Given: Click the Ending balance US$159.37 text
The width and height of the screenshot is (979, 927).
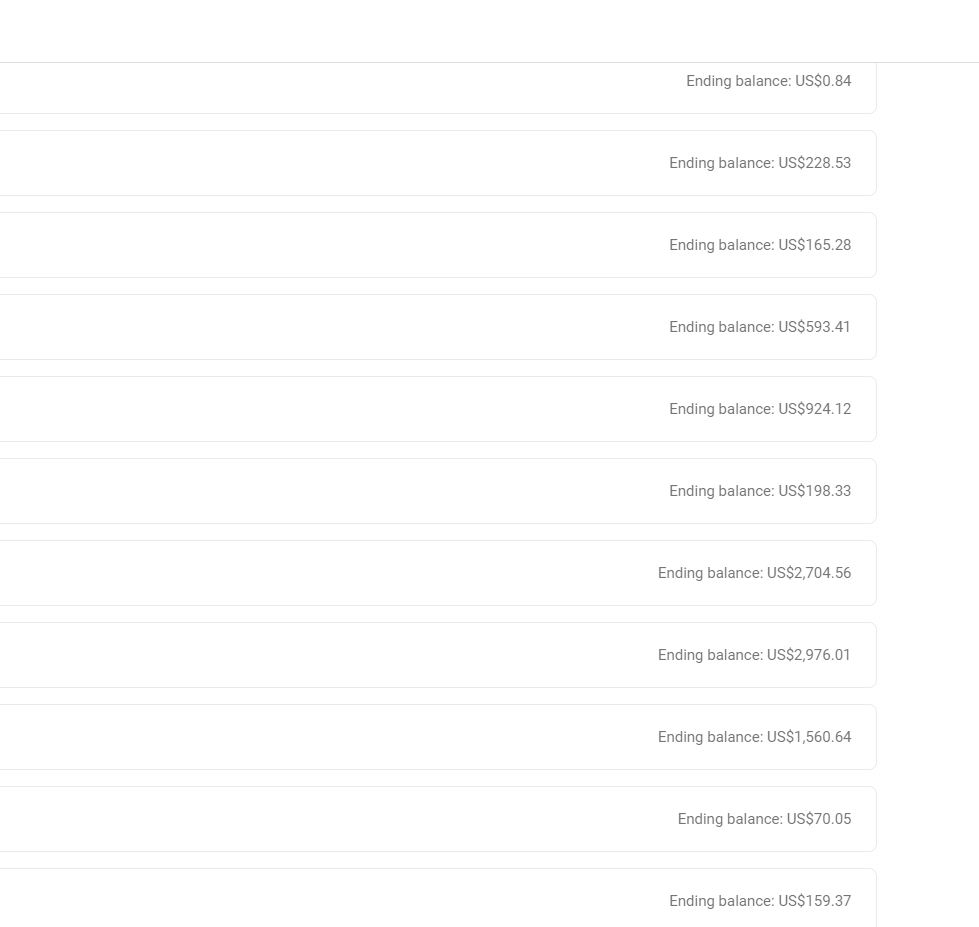Looking at the screenshot, I should point(760,901).
